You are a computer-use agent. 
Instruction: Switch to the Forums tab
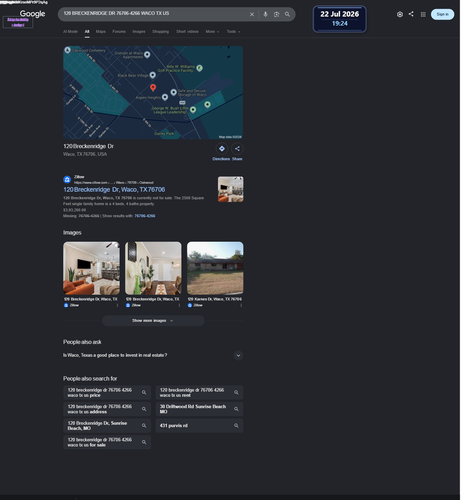tap(119, 32)
